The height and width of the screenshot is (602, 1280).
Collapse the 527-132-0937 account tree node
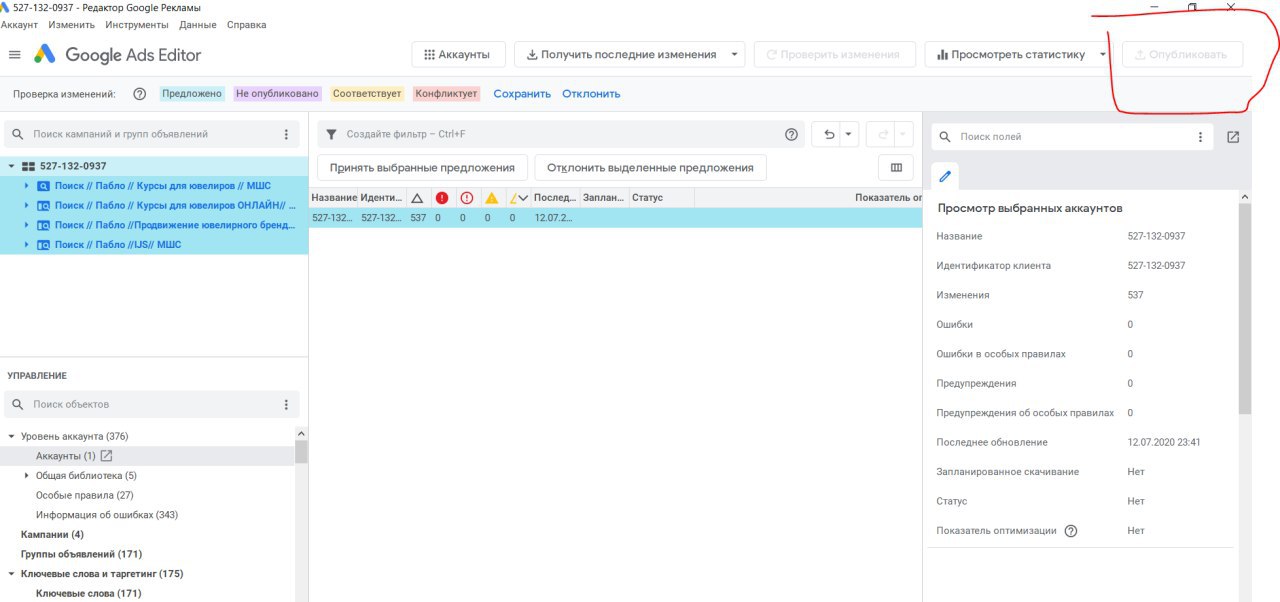[x=11, y=166]
